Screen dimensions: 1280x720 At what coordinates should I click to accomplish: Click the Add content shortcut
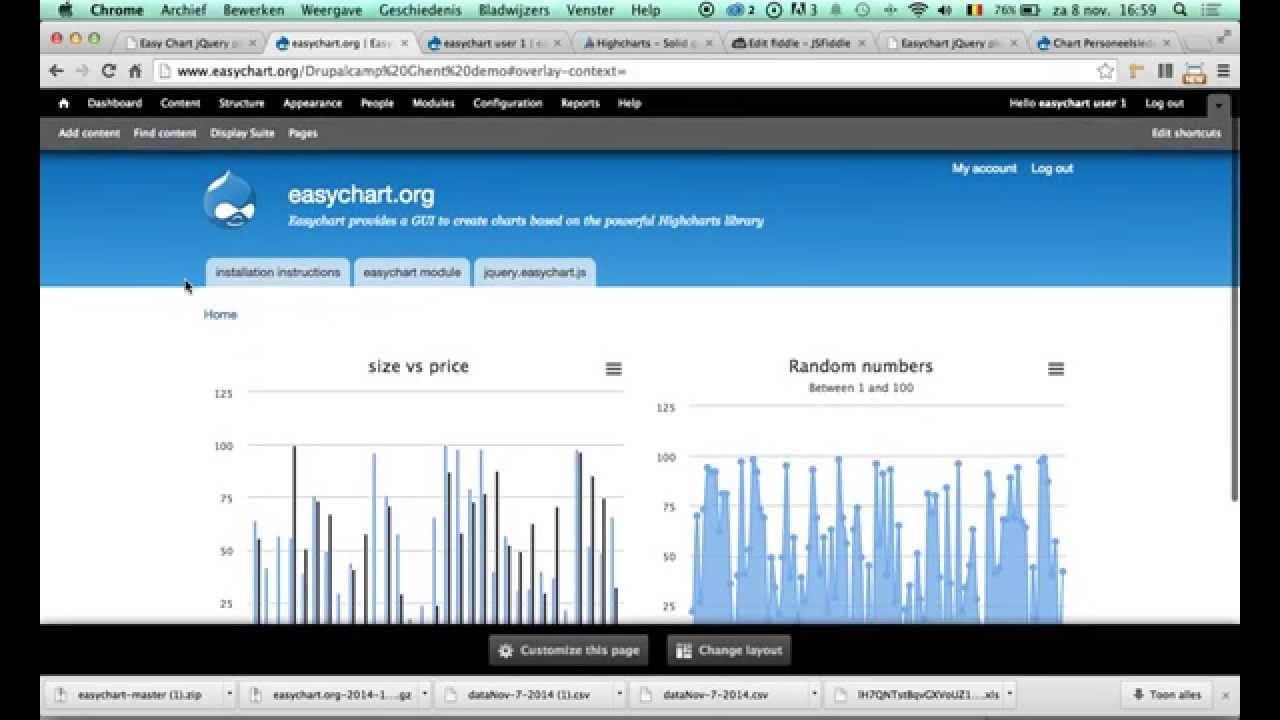tap(89, 133)
